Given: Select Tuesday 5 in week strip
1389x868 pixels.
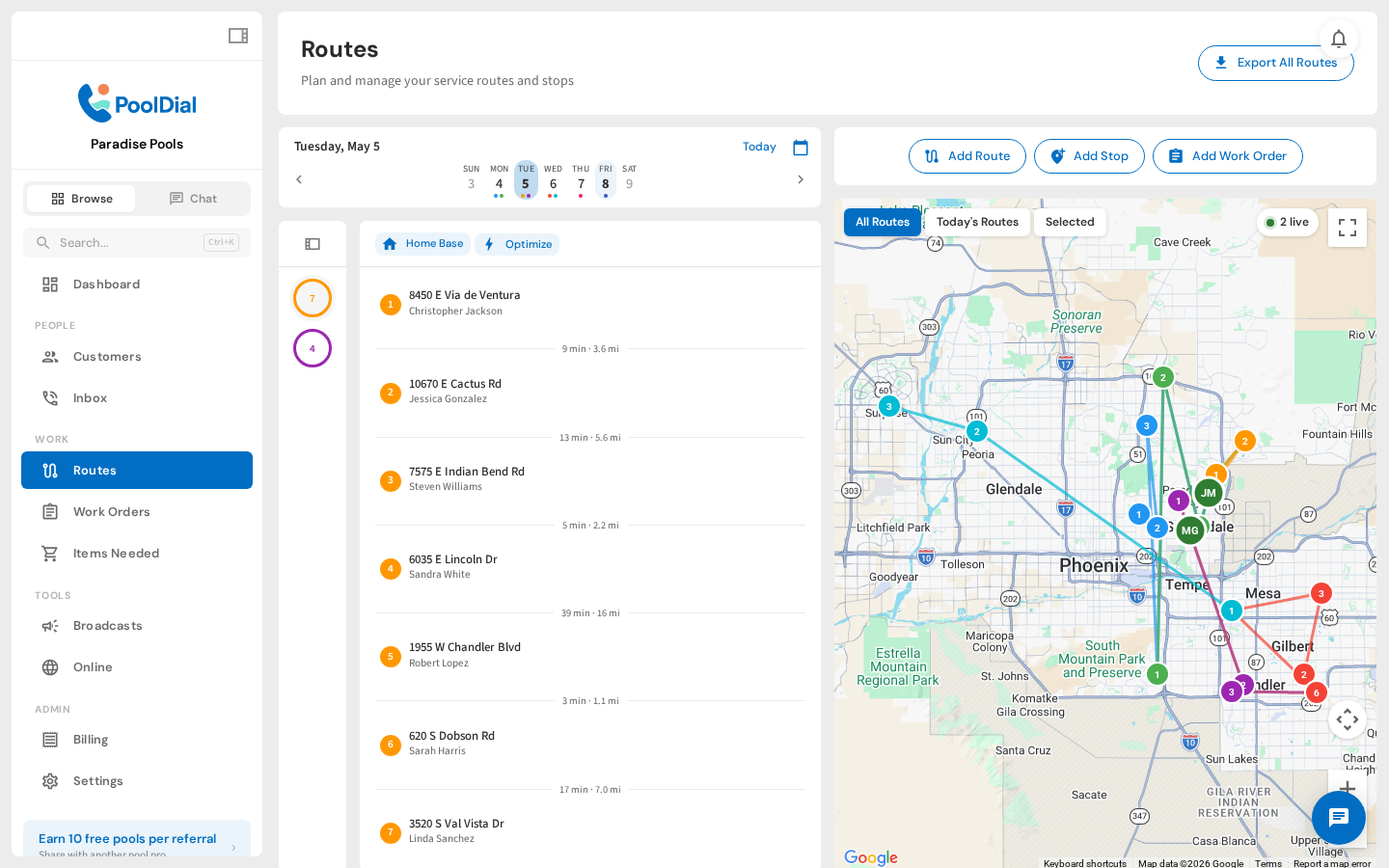Looking at the screenshot, I should click(526, 180).
